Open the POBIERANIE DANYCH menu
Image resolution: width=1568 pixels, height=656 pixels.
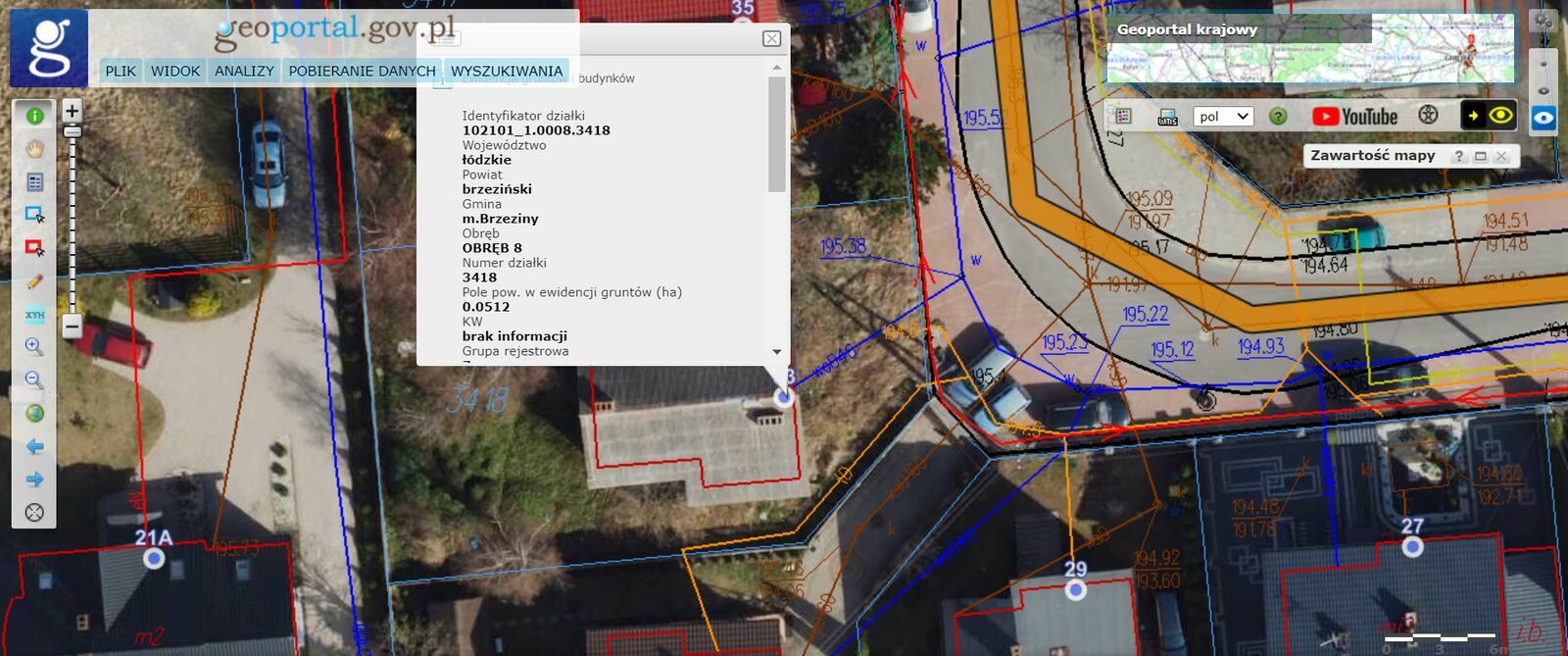click(x=362, y=71)
